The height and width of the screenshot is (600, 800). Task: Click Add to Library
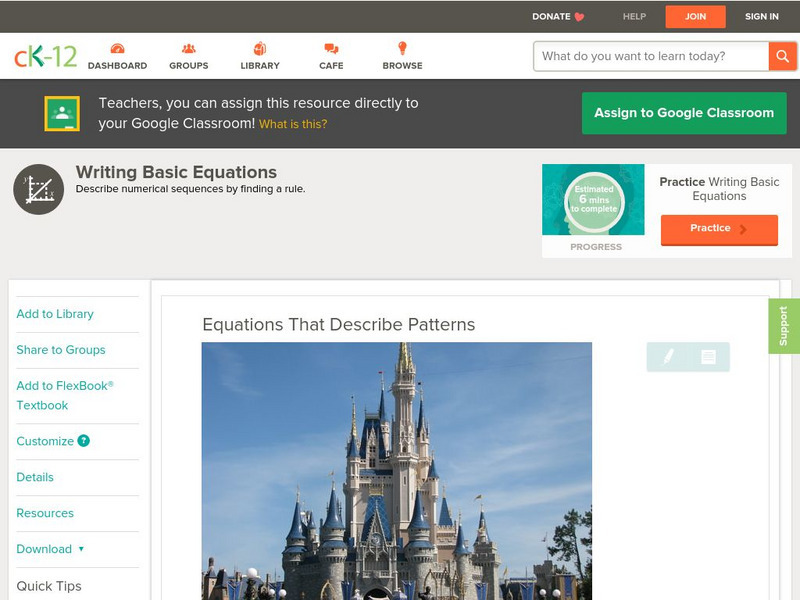tap(55, 314)
